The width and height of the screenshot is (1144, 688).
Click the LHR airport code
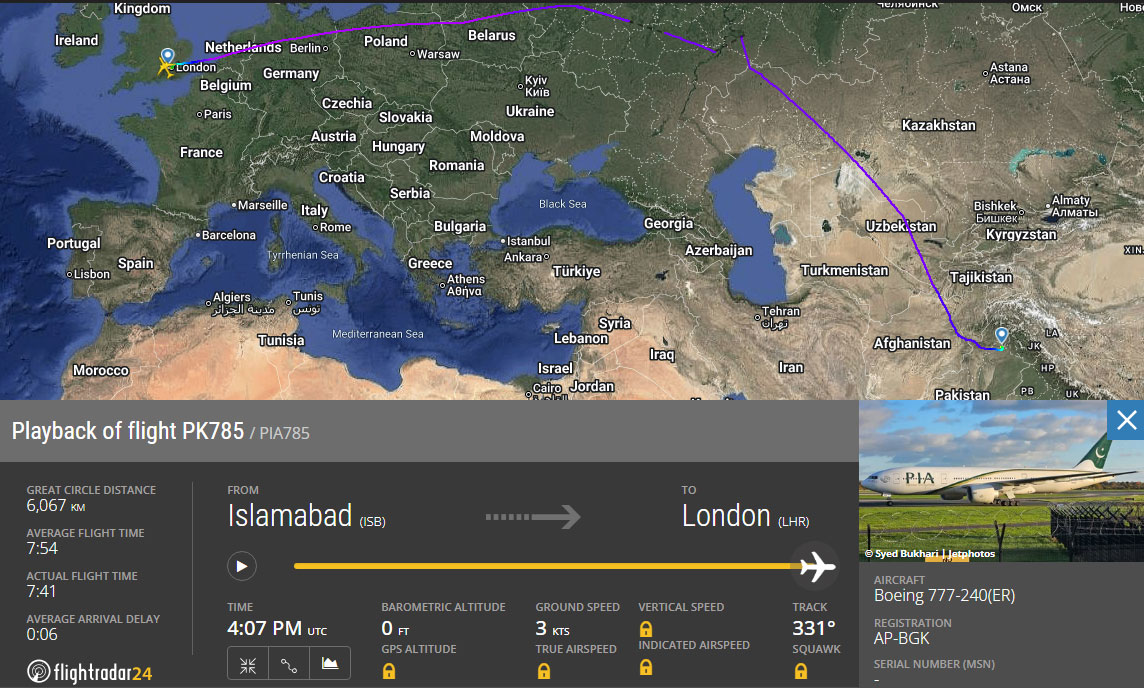793,522
